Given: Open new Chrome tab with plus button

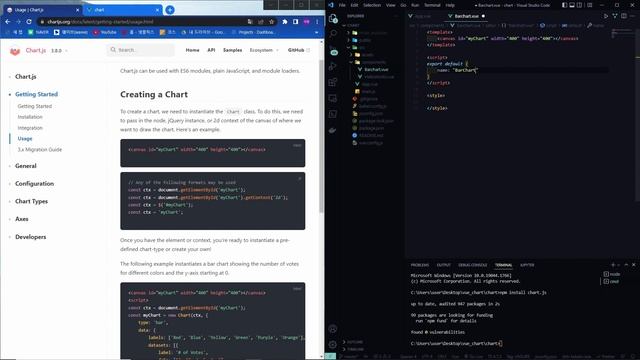Looking at the screenshot, I should click(x=170, y=10).
